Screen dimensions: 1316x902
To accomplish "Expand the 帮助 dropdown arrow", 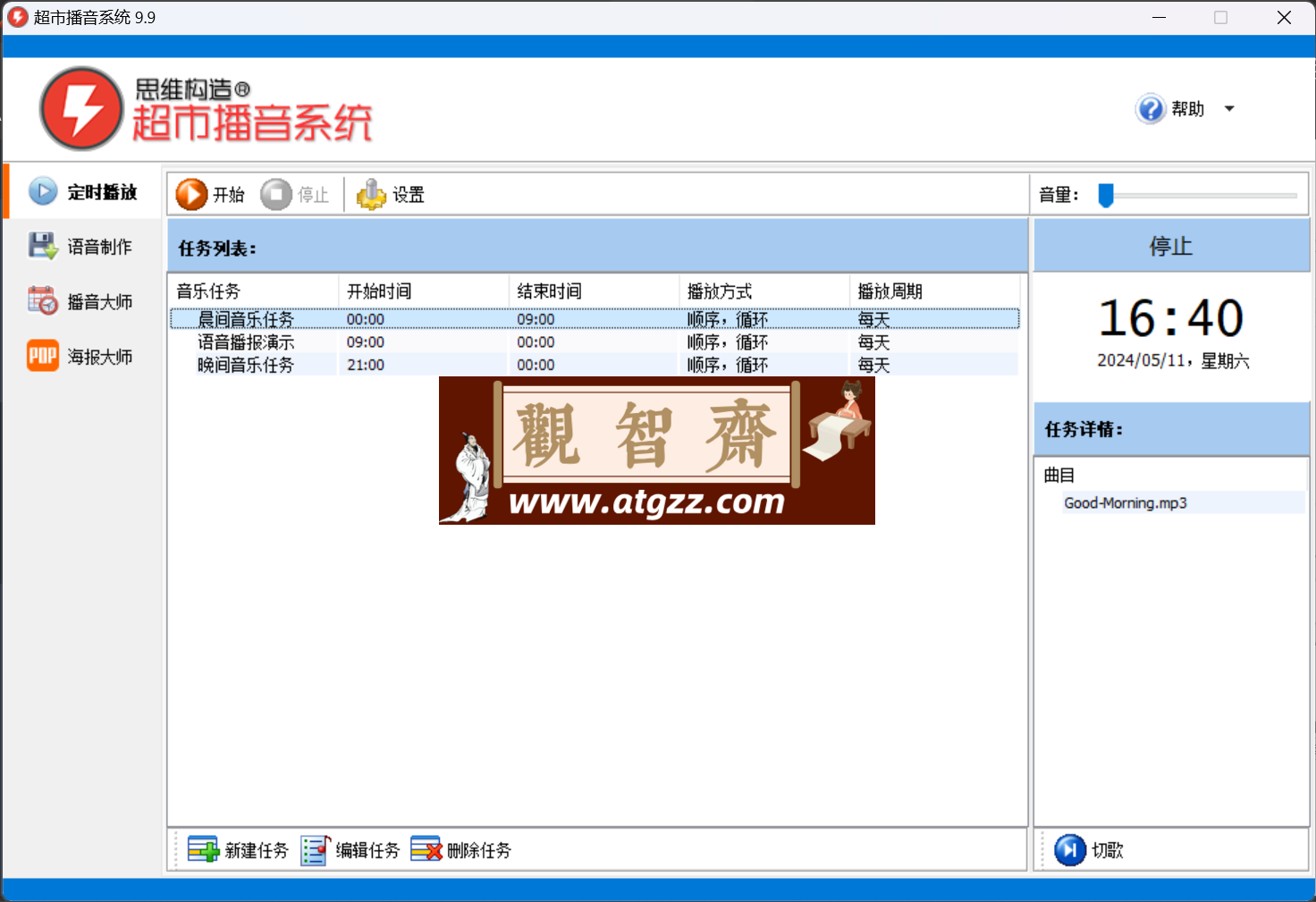I will (x=1229, y=109).
